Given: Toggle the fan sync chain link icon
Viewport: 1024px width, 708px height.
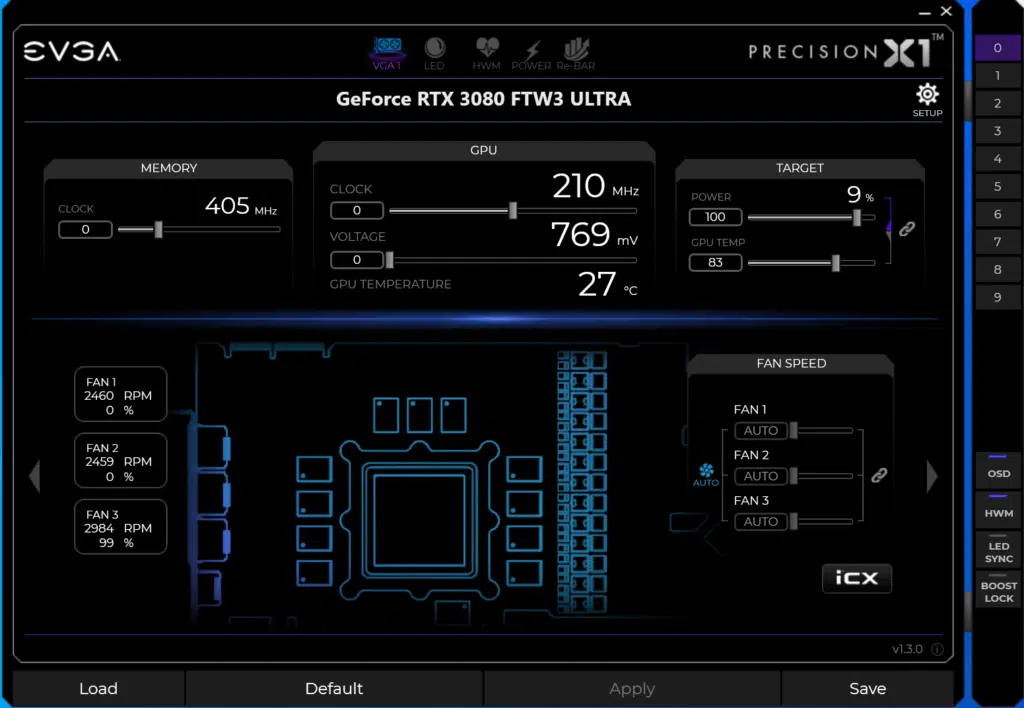Looking at the screenshot, I should coord(878,475).
